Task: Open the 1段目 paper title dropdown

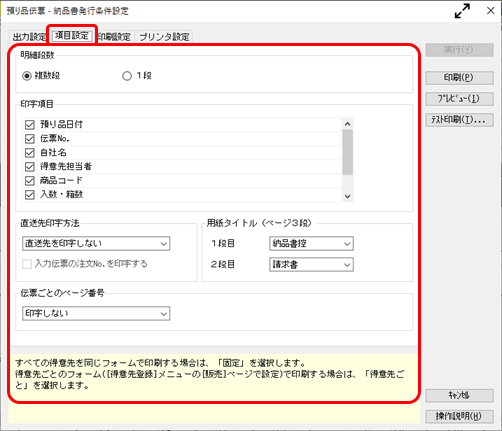Action: (x=311, y=244)
